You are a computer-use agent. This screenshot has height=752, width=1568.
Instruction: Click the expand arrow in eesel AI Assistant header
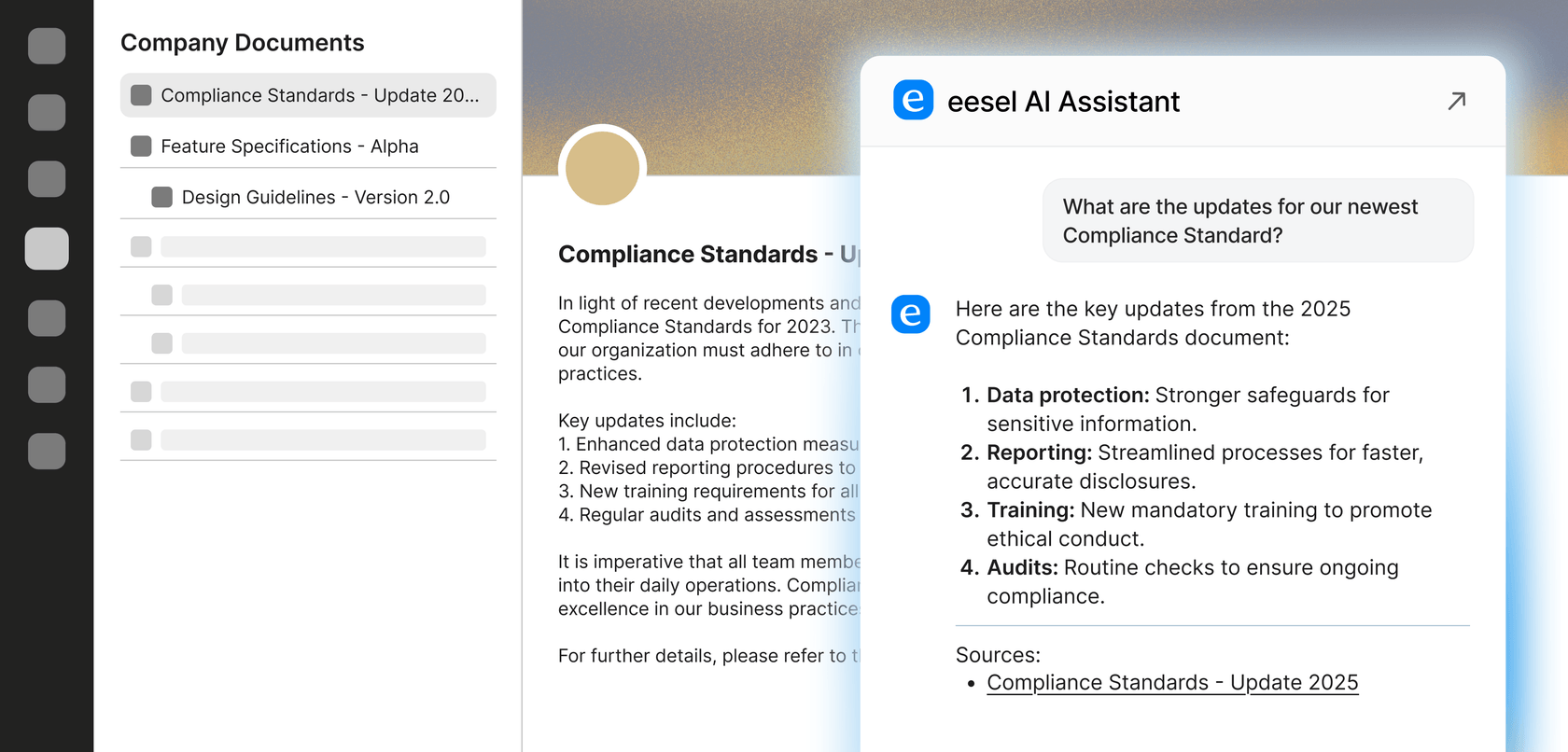(1456, 101)
